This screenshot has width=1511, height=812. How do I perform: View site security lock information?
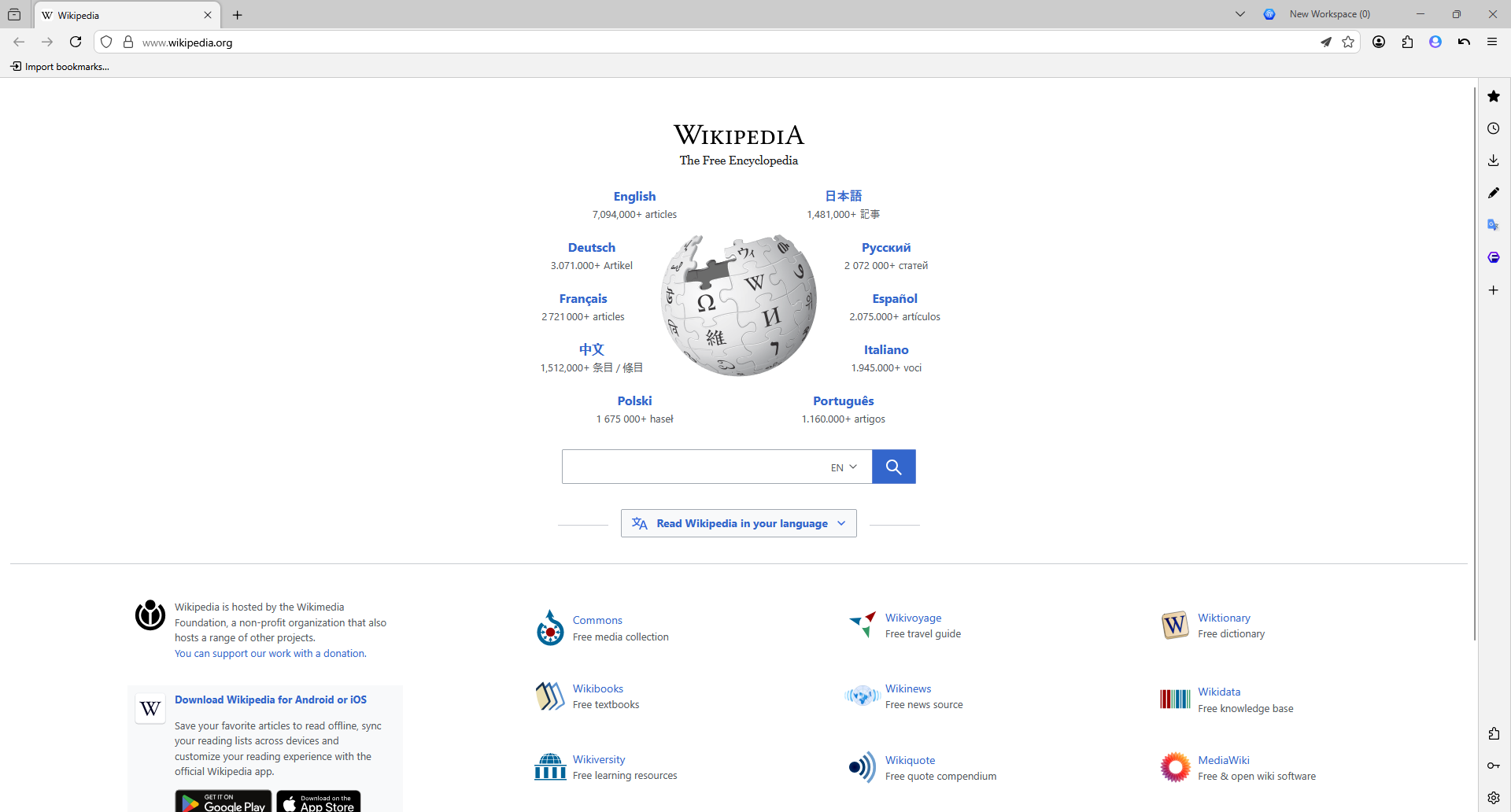pyautogui.click(x=128, y=42)
